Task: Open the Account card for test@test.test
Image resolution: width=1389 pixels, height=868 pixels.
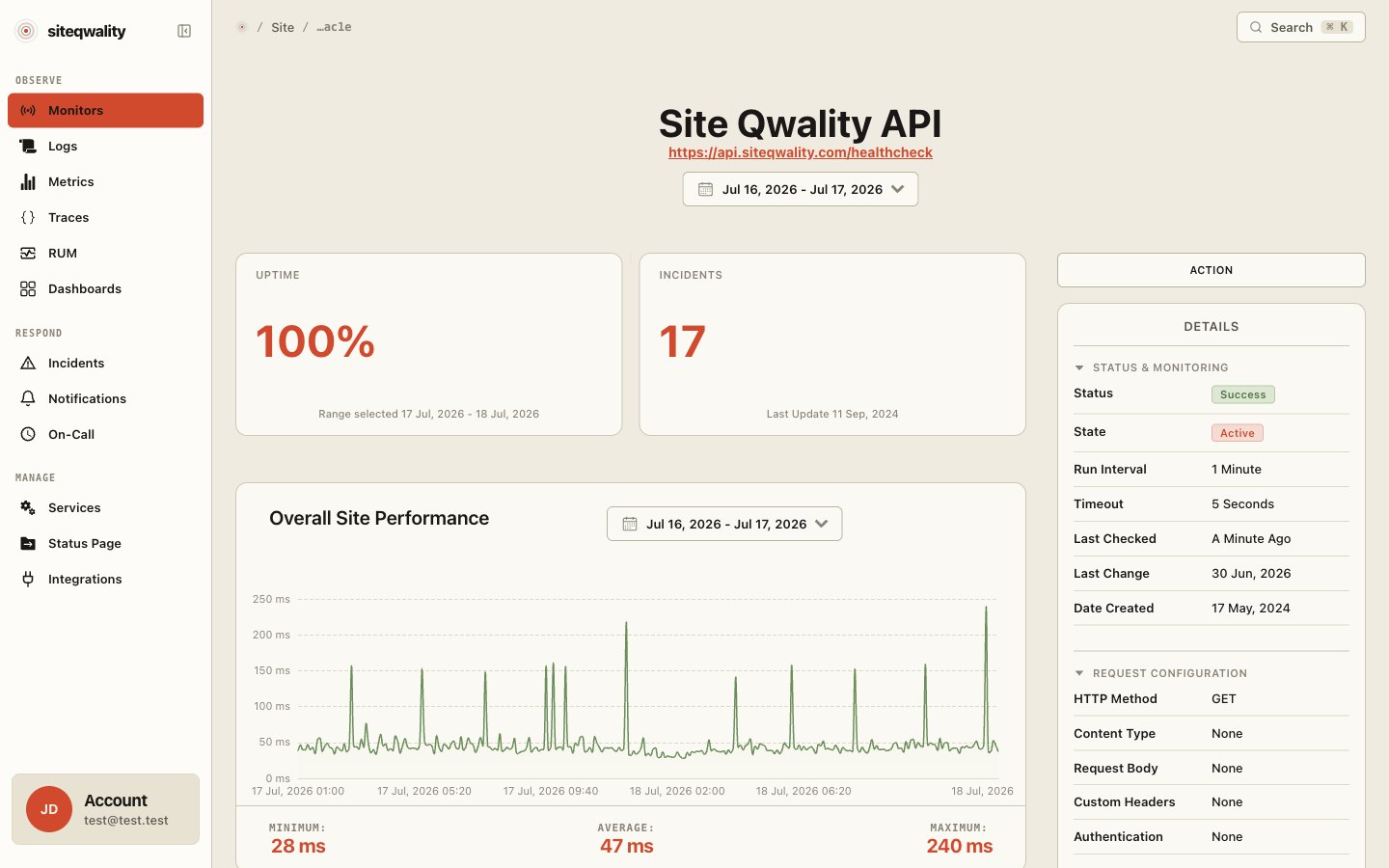Action: pyautogui.click(x=105, y=809)
